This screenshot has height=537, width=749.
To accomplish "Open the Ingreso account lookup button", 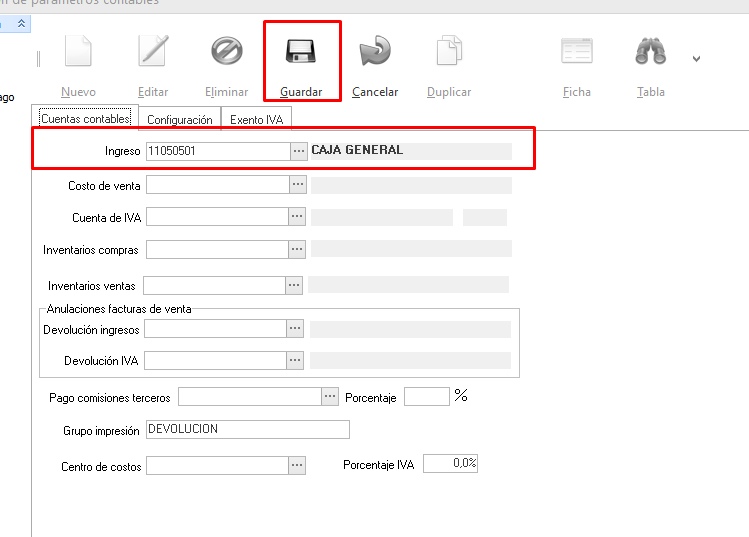I will [x=298, y=151].
